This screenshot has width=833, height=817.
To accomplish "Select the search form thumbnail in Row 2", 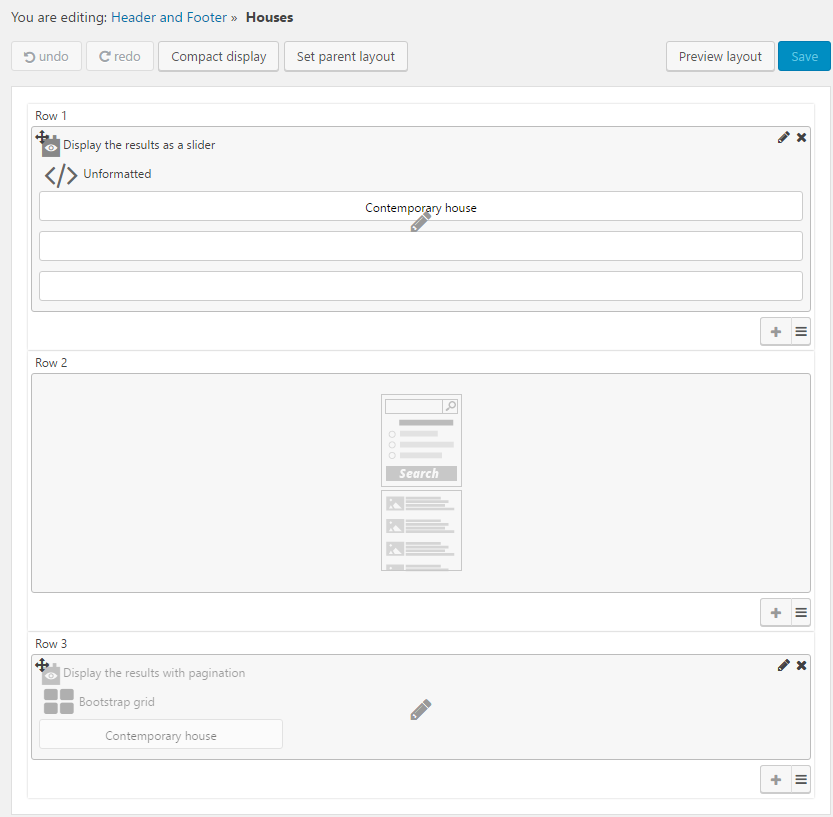I will point(421,440).
